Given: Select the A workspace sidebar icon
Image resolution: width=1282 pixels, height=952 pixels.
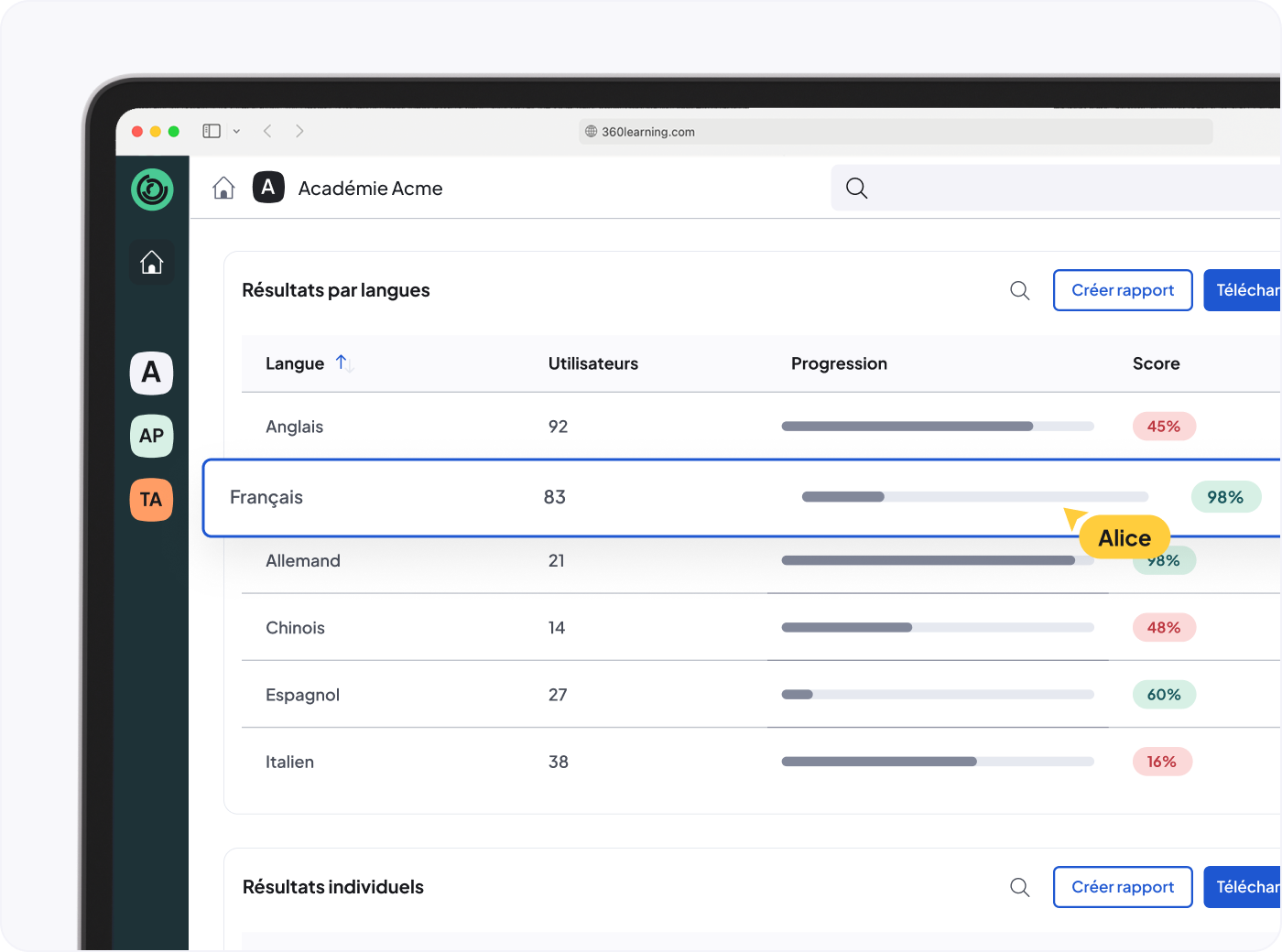Looking at the screenshot, I should [x=152, y=373].
